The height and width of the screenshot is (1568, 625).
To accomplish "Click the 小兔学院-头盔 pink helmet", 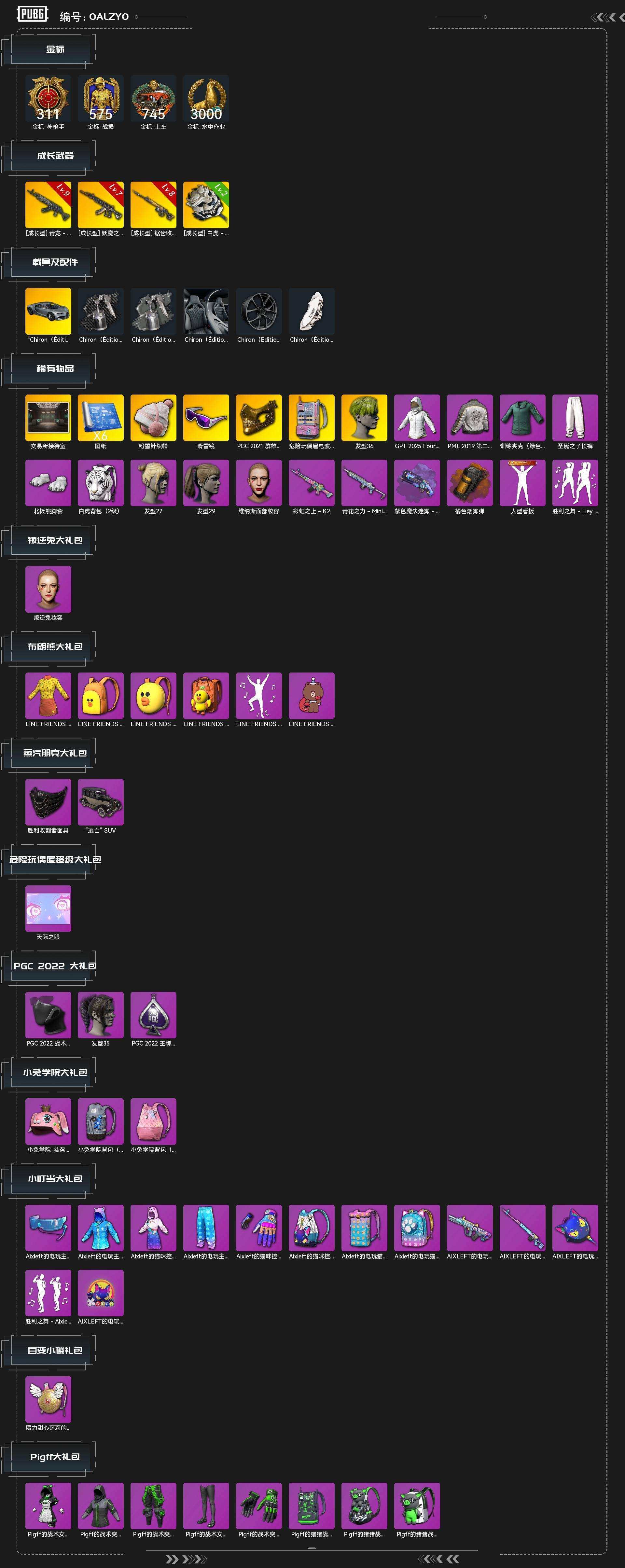I will coord(48,1122).
